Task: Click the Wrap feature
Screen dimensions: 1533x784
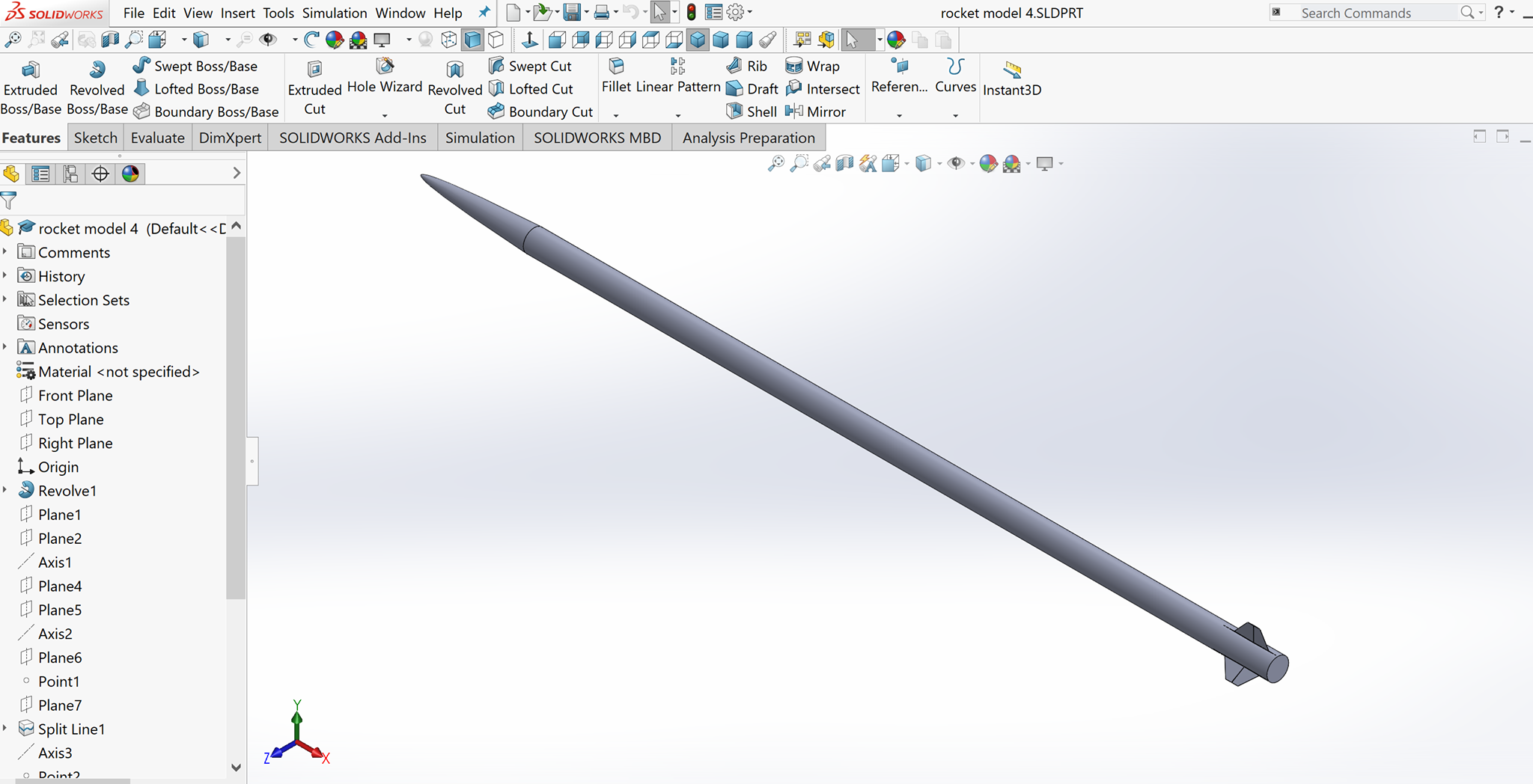Action: pyautogui.click(x=813, y=66)
